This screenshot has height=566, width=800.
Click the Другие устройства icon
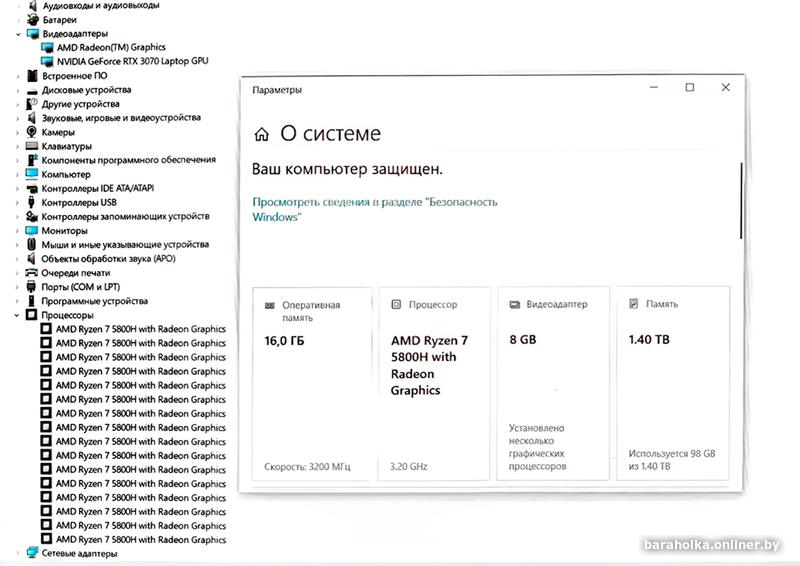(32, 104)
